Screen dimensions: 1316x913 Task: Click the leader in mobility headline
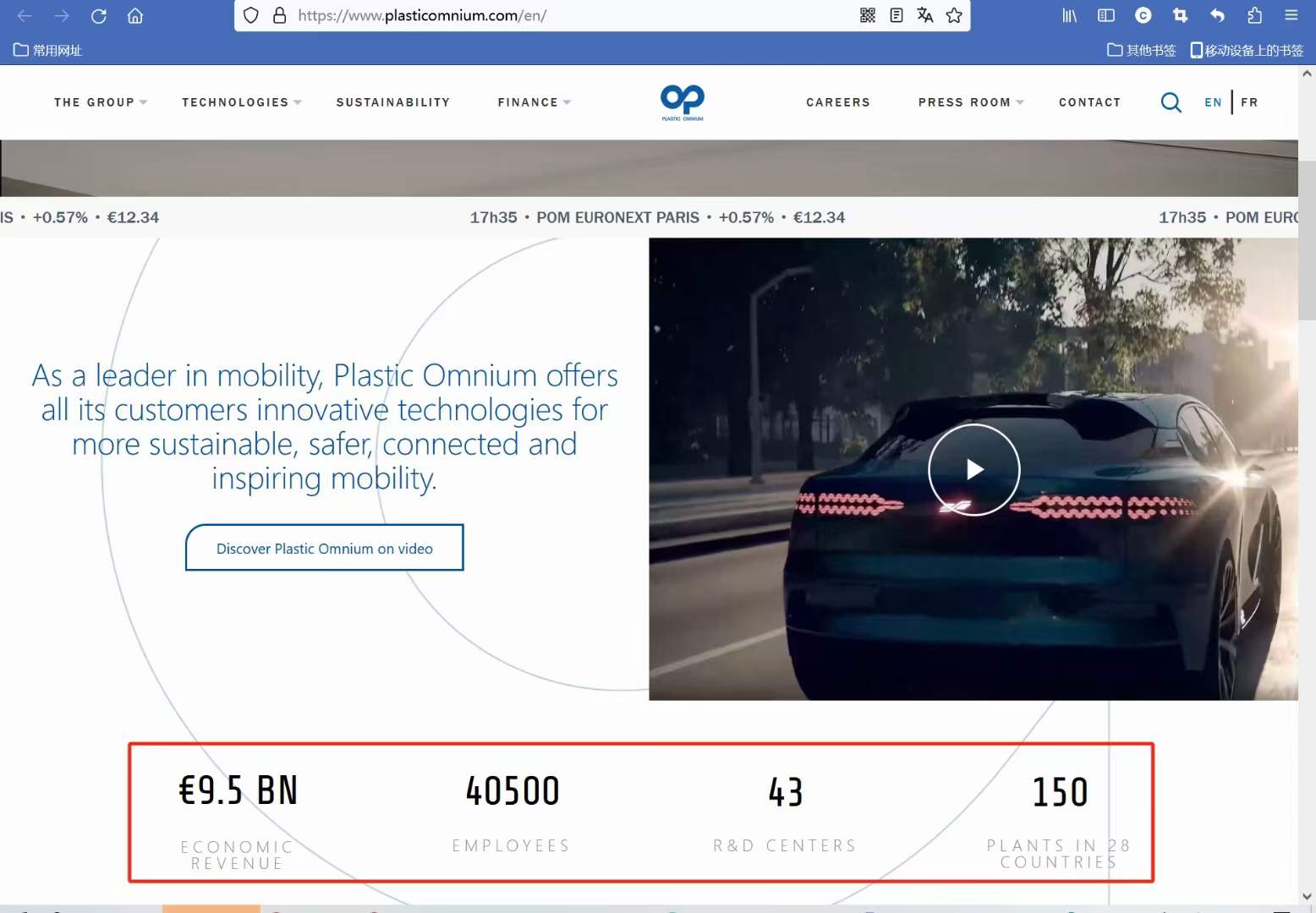coord(325,427)
